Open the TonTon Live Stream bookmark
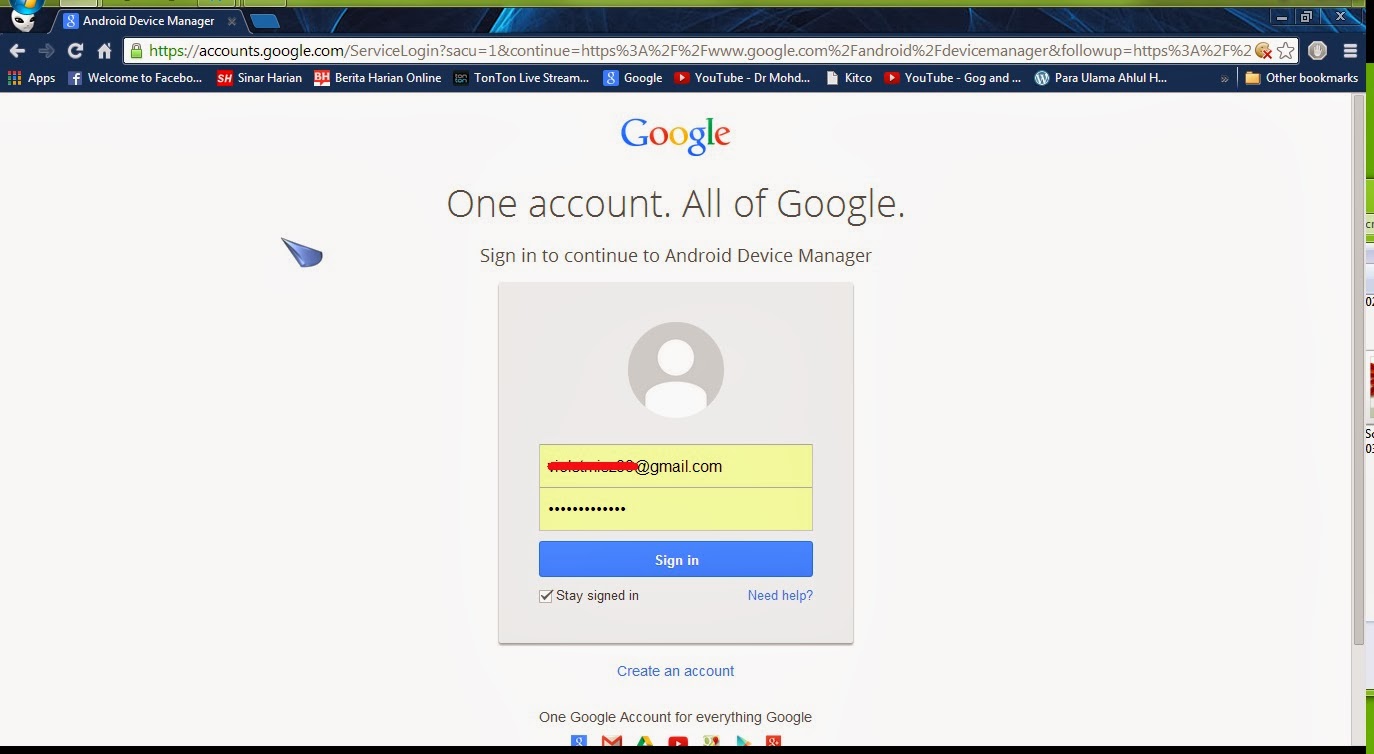1374x754 pixels. pyautogui.click(x=521, y=77)
